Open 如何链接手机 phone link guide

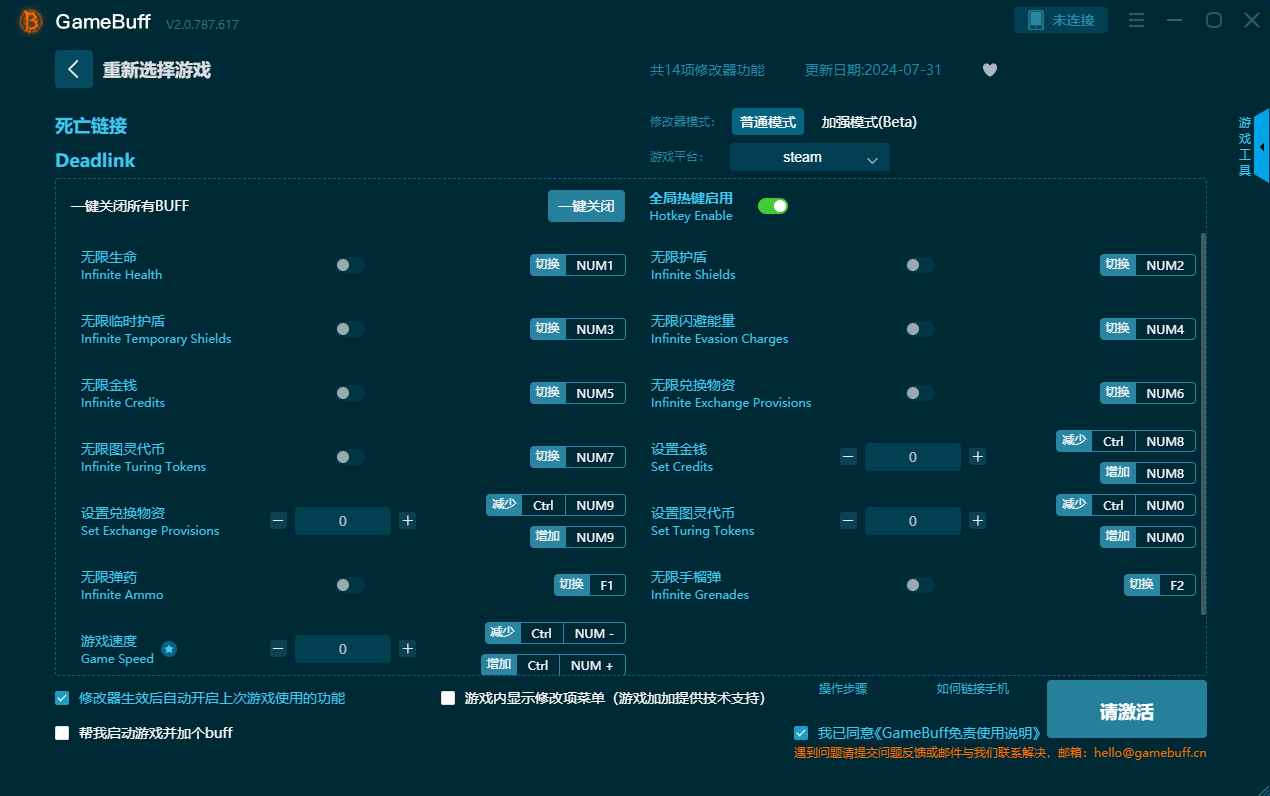tap(973, 689)
